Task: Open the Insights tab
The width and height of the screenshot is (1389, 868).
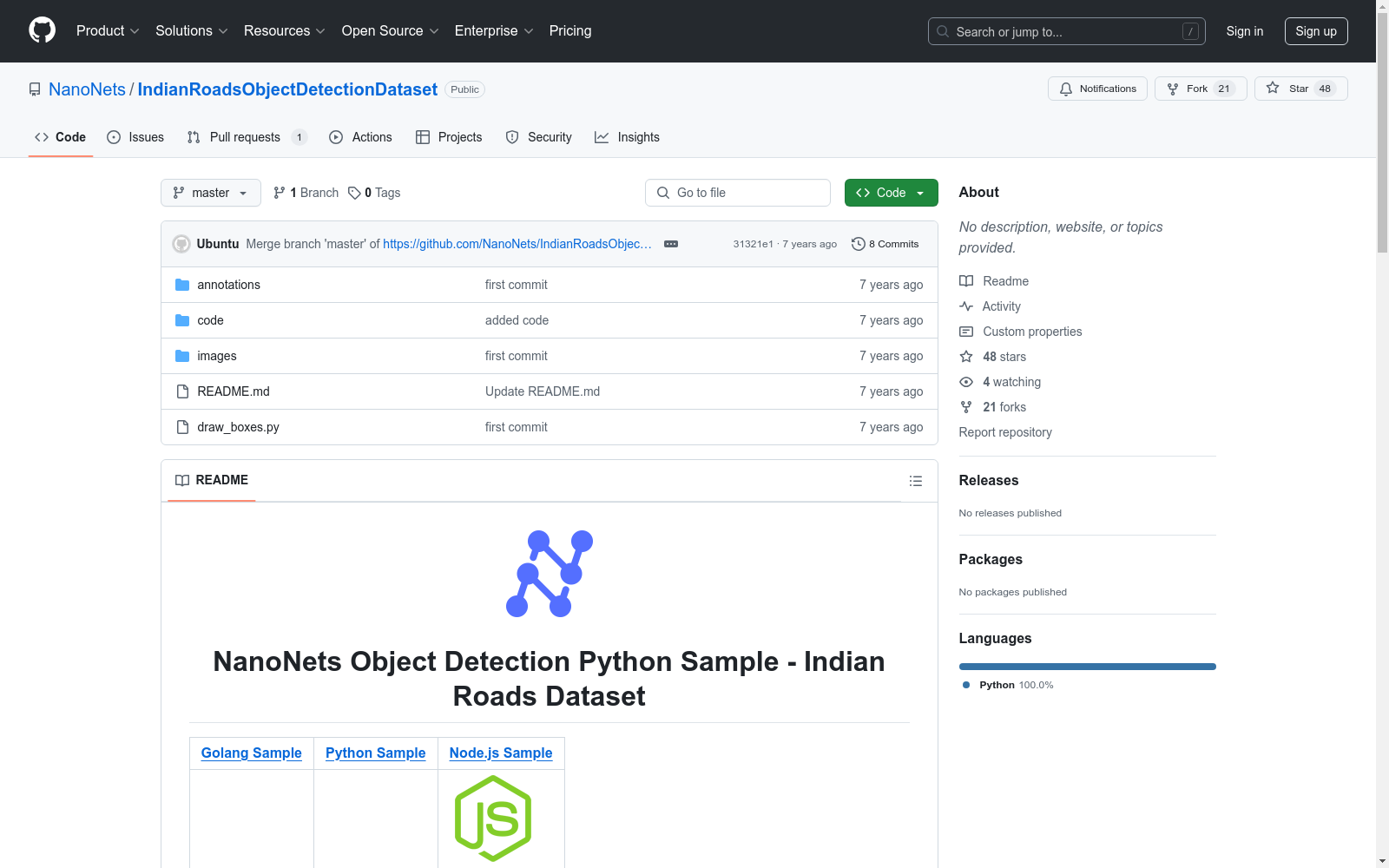Action: (x=627, y=137)
